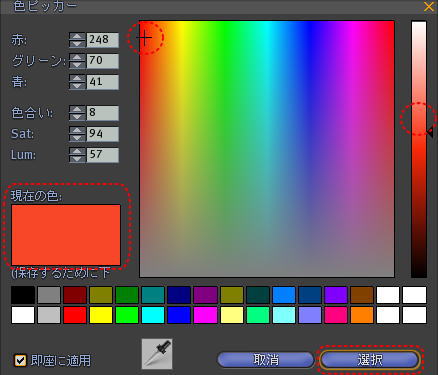The width and height of the screenshot is (438, 375).
Task: Increase the Sat value with up arrow
Action: coord(77,130)
